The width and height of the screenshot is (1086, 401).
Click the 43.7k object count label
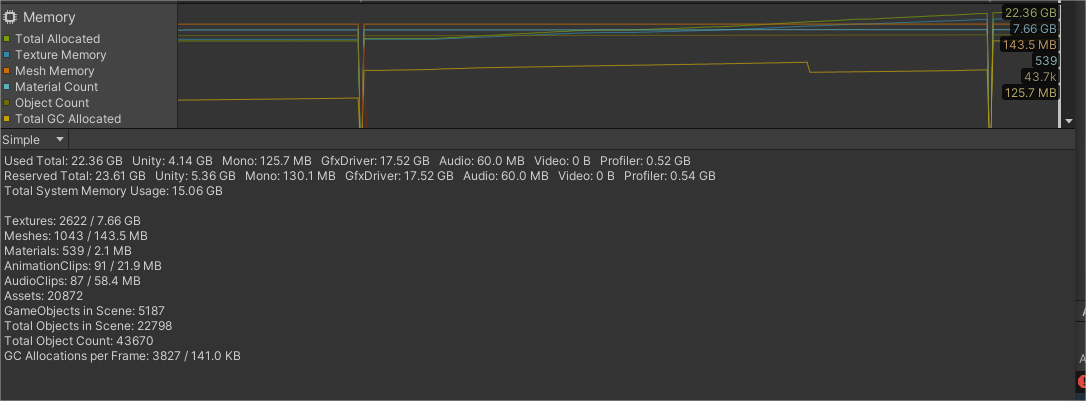(x=1039, y=77)
